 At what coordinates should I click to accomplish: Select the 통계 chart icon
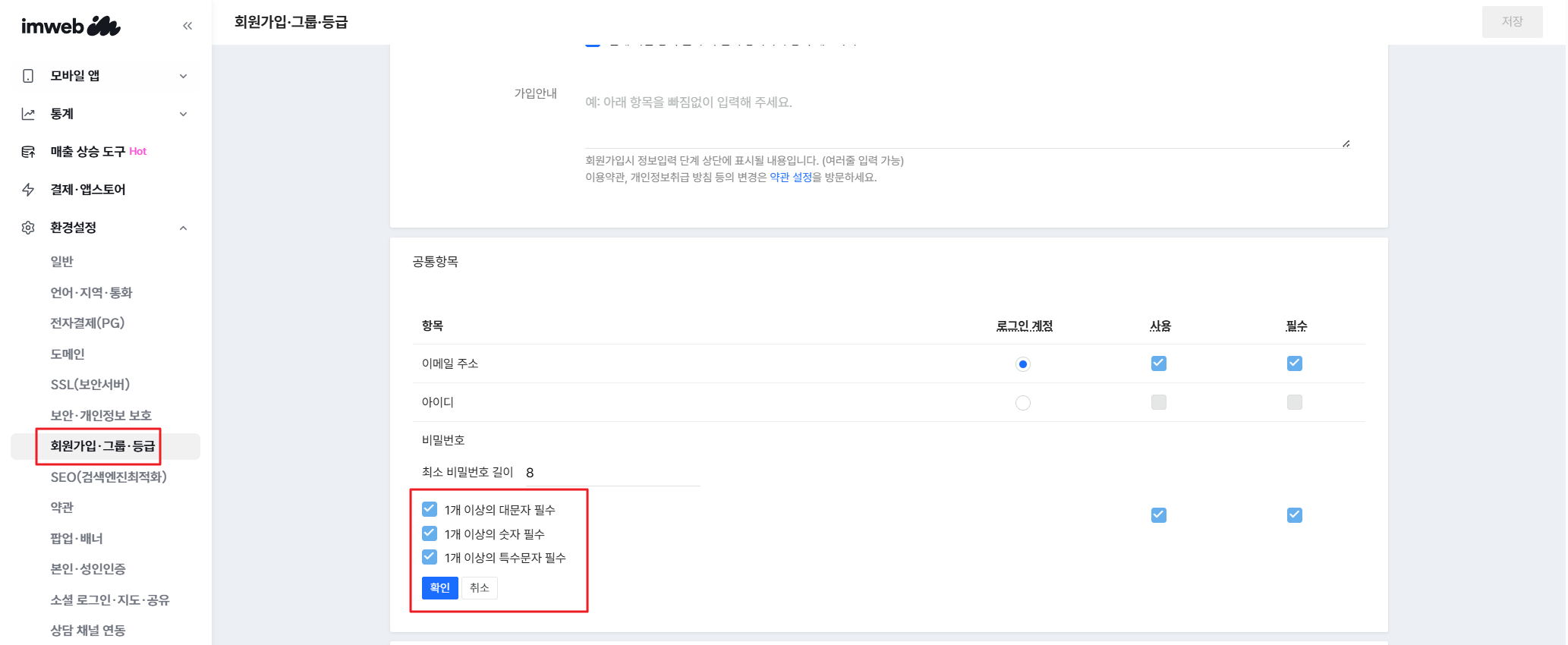[27, 113]
